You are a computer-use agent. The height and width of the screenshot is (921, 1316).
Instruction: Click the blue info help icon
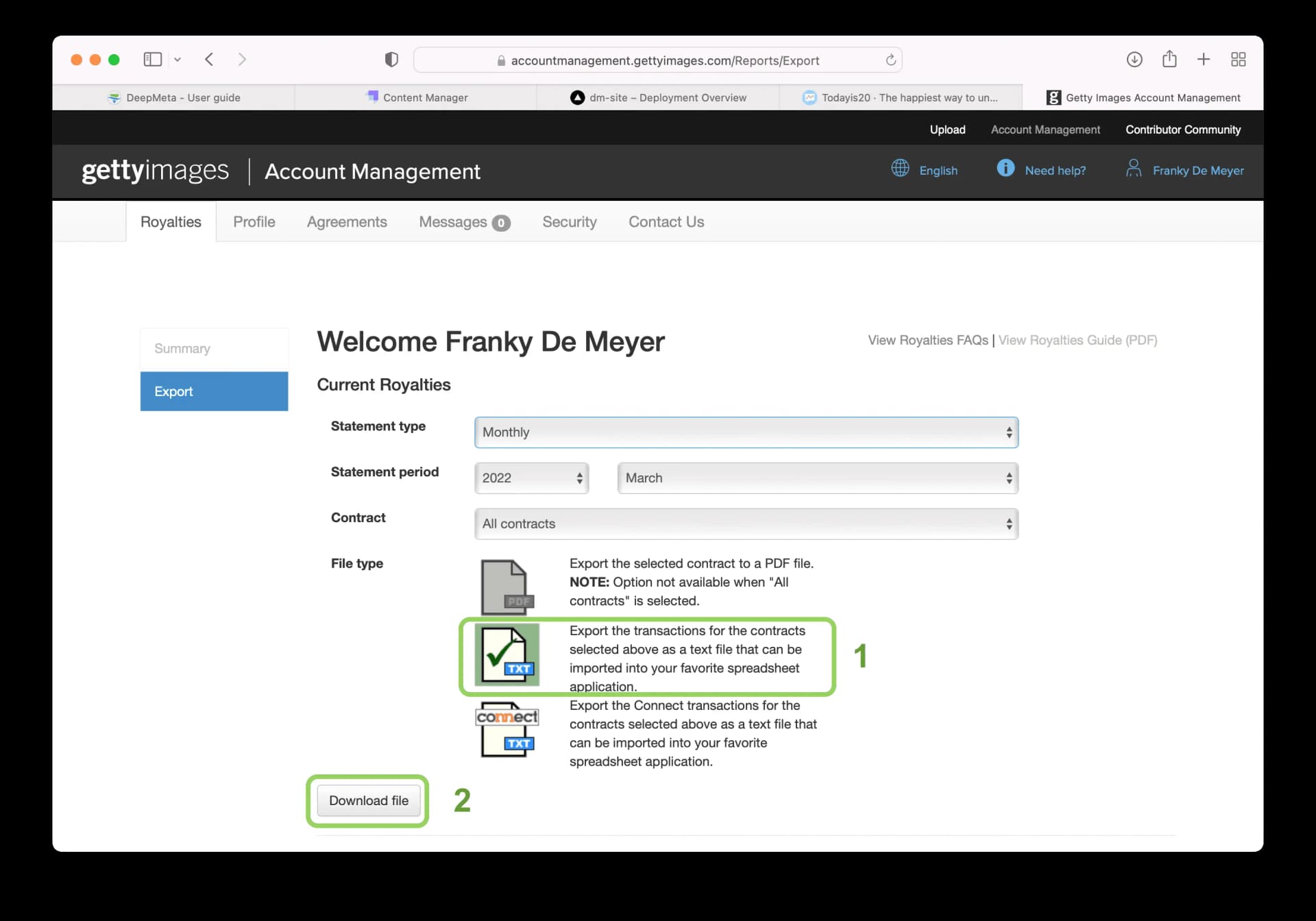[x=1006, y=168]
